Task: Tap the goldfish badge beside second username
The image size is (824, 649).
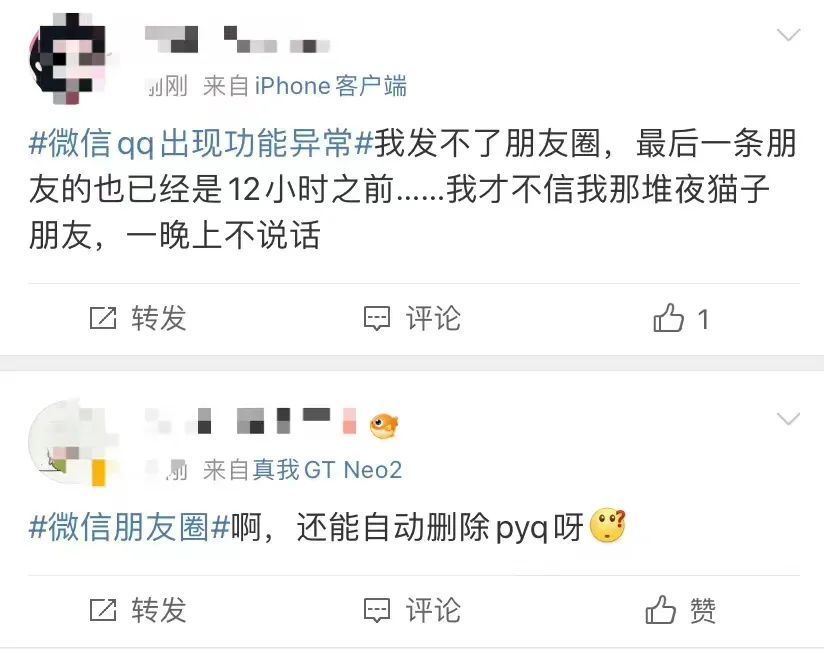Action: [x=384, y=426]
